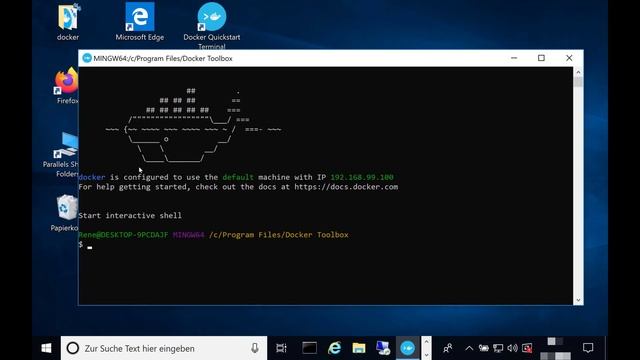
Task: Click the IP address 192.168.99.100
Action: [x=362, y=177]
